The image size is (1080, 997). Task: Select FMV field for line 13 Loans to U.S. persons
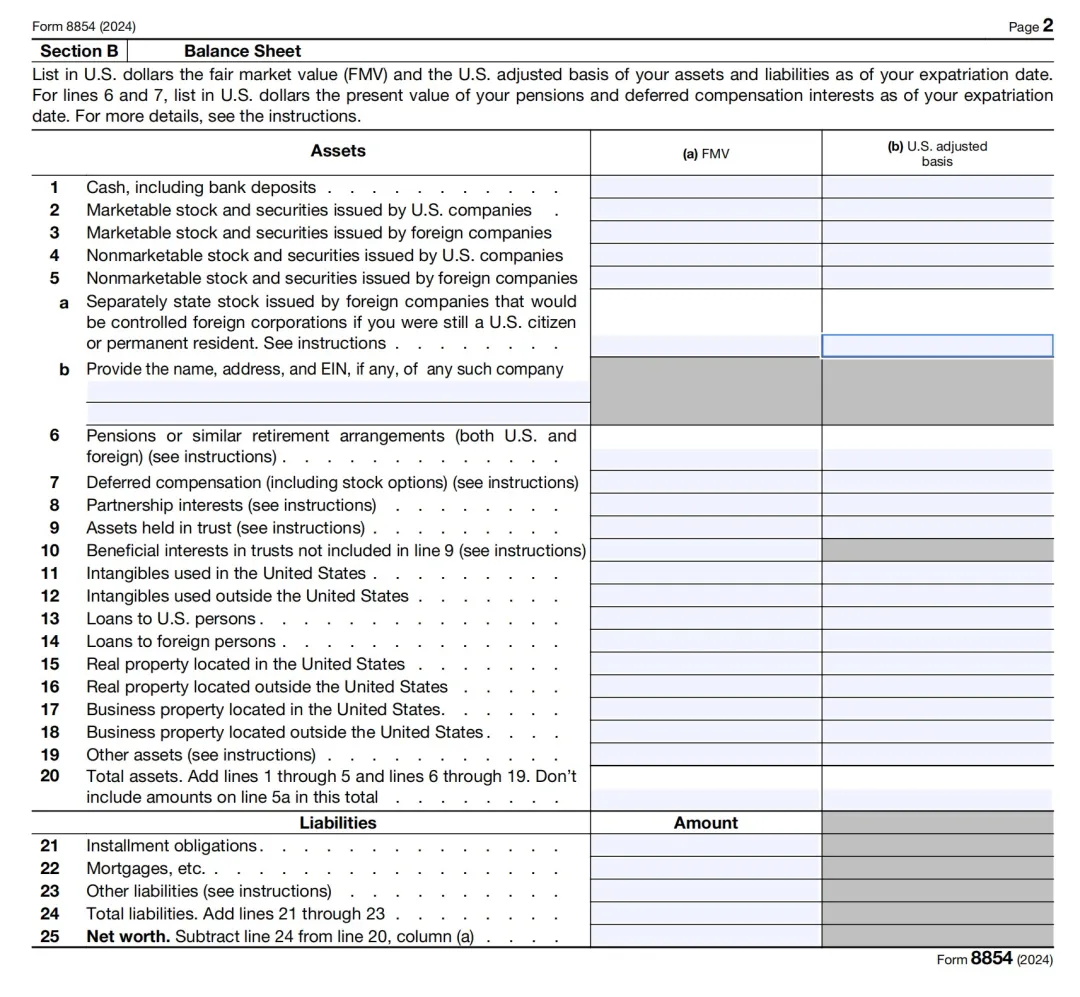pyautogui.click(x=705, y=618)
